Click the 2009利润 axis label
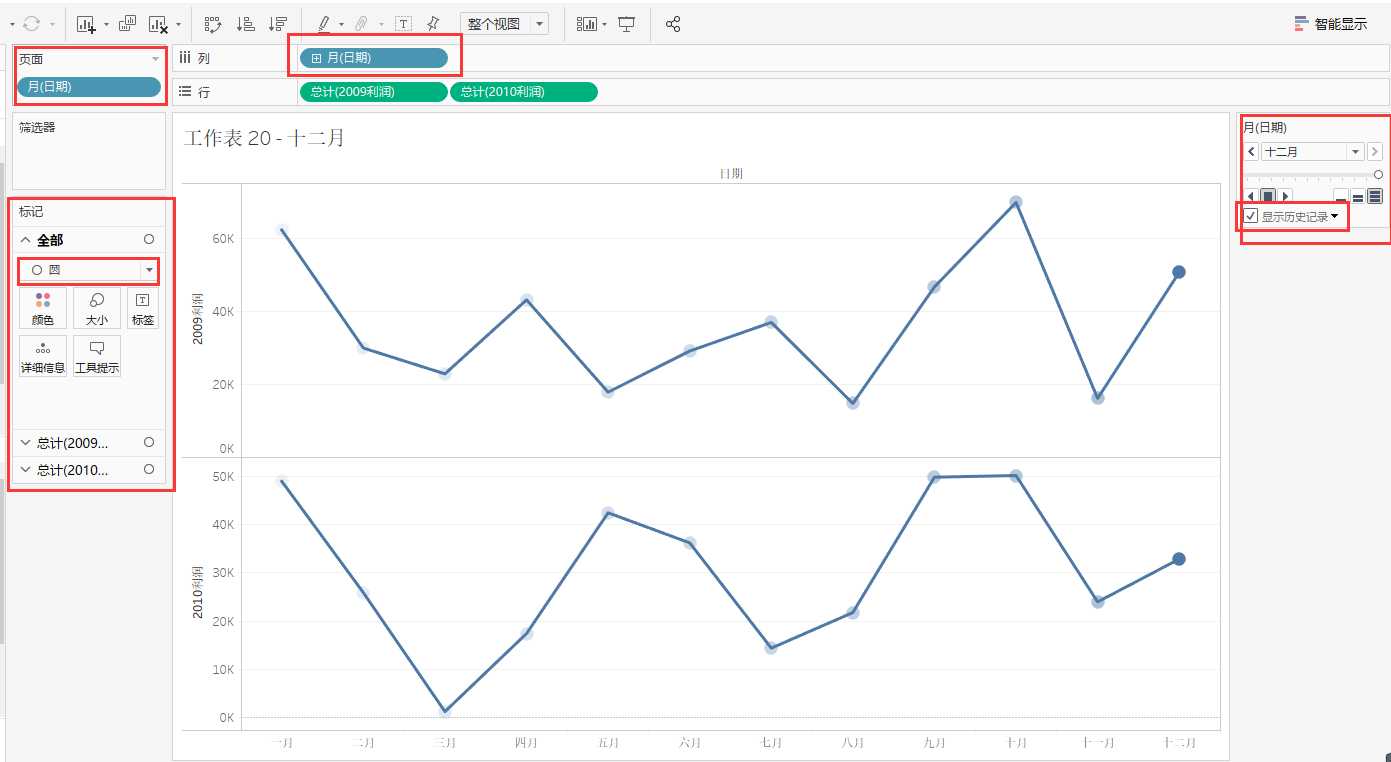Image resolution: width=1391 pixels, height=762 pixels. 198,319
